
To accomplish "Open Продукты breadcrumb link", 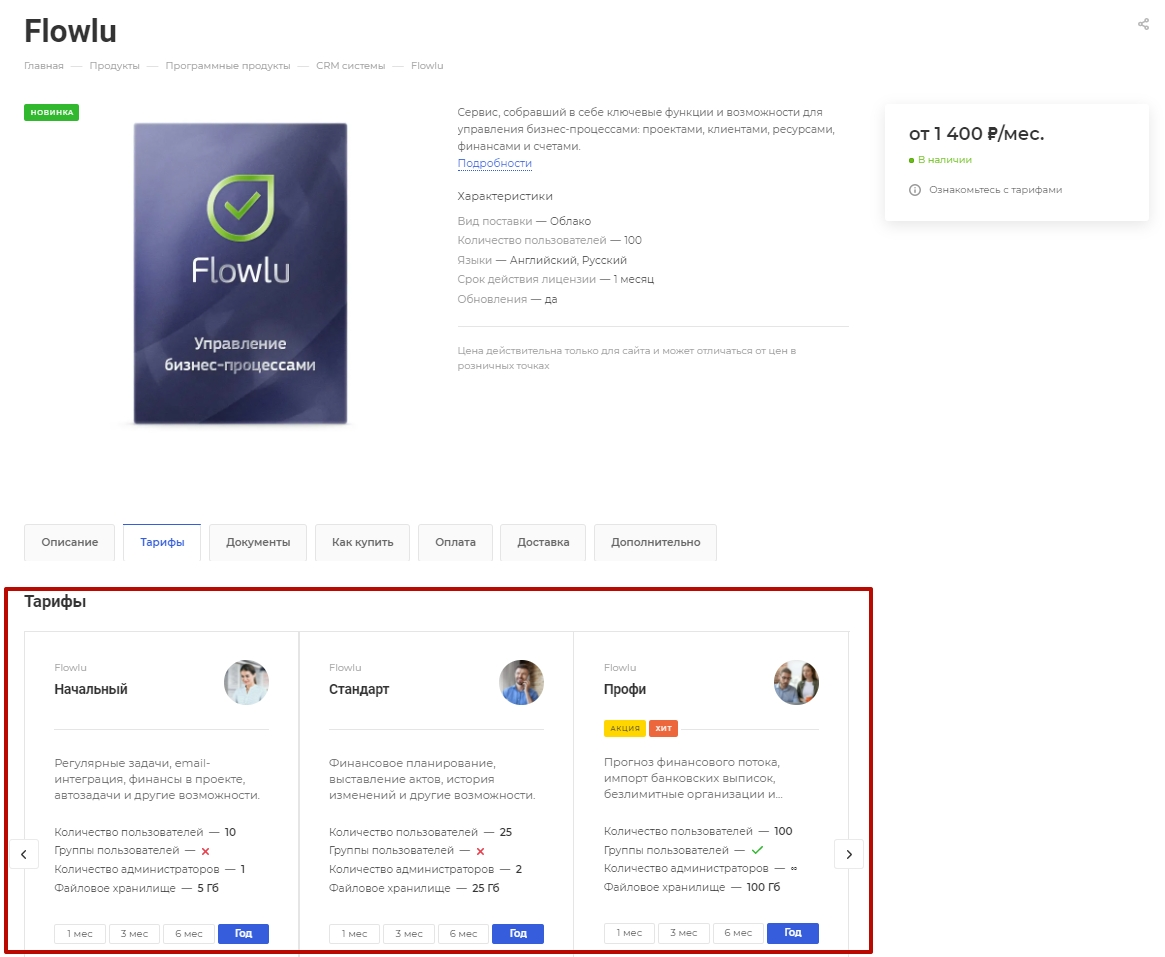I will (114, 66).
